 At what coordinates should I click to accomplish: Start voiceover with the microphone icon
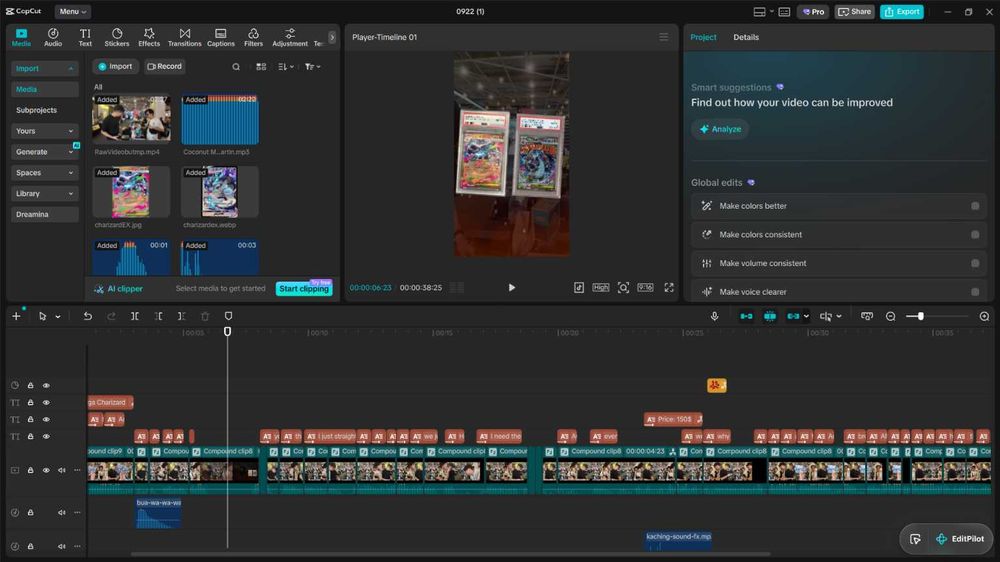click(714, 316)
